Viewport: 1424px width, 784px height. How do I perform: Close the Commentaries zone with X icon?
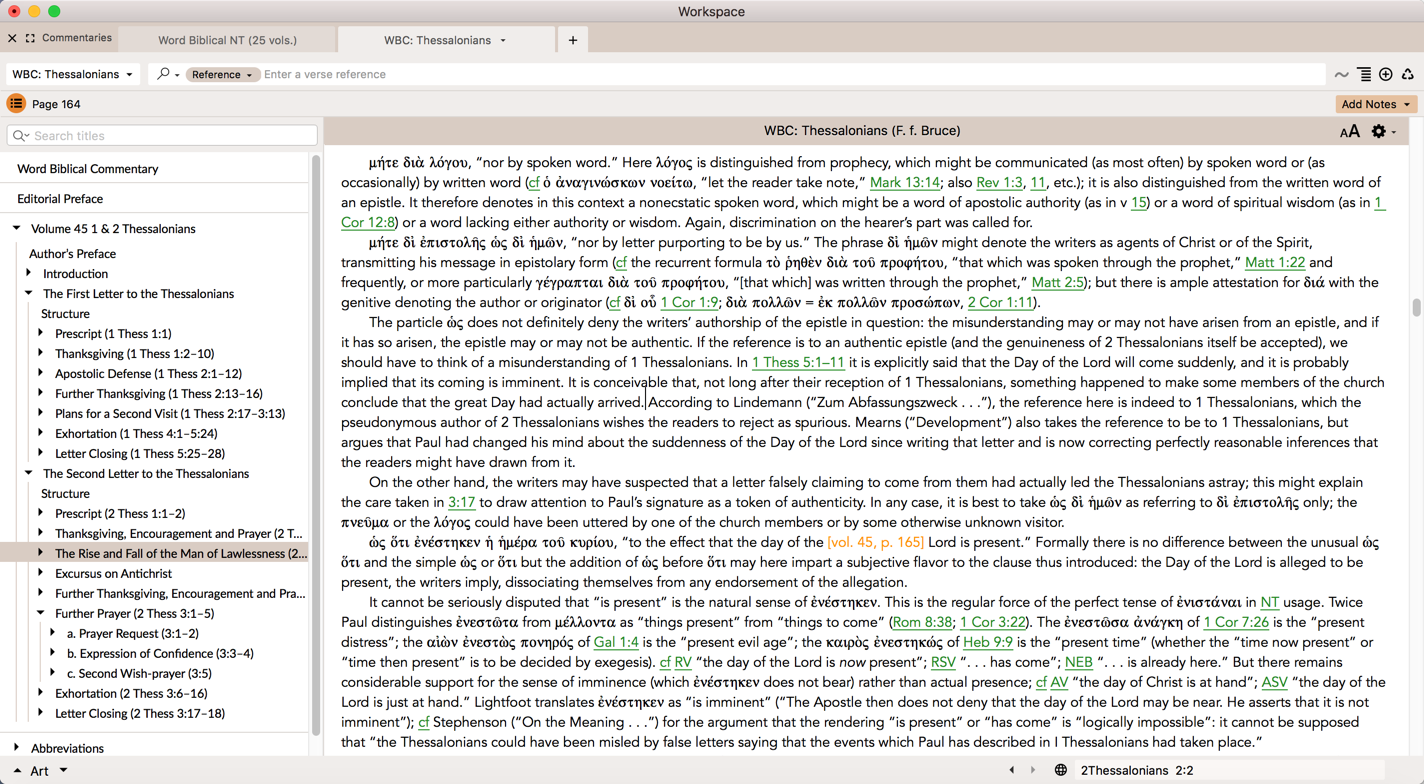click(x=12, y=38)
